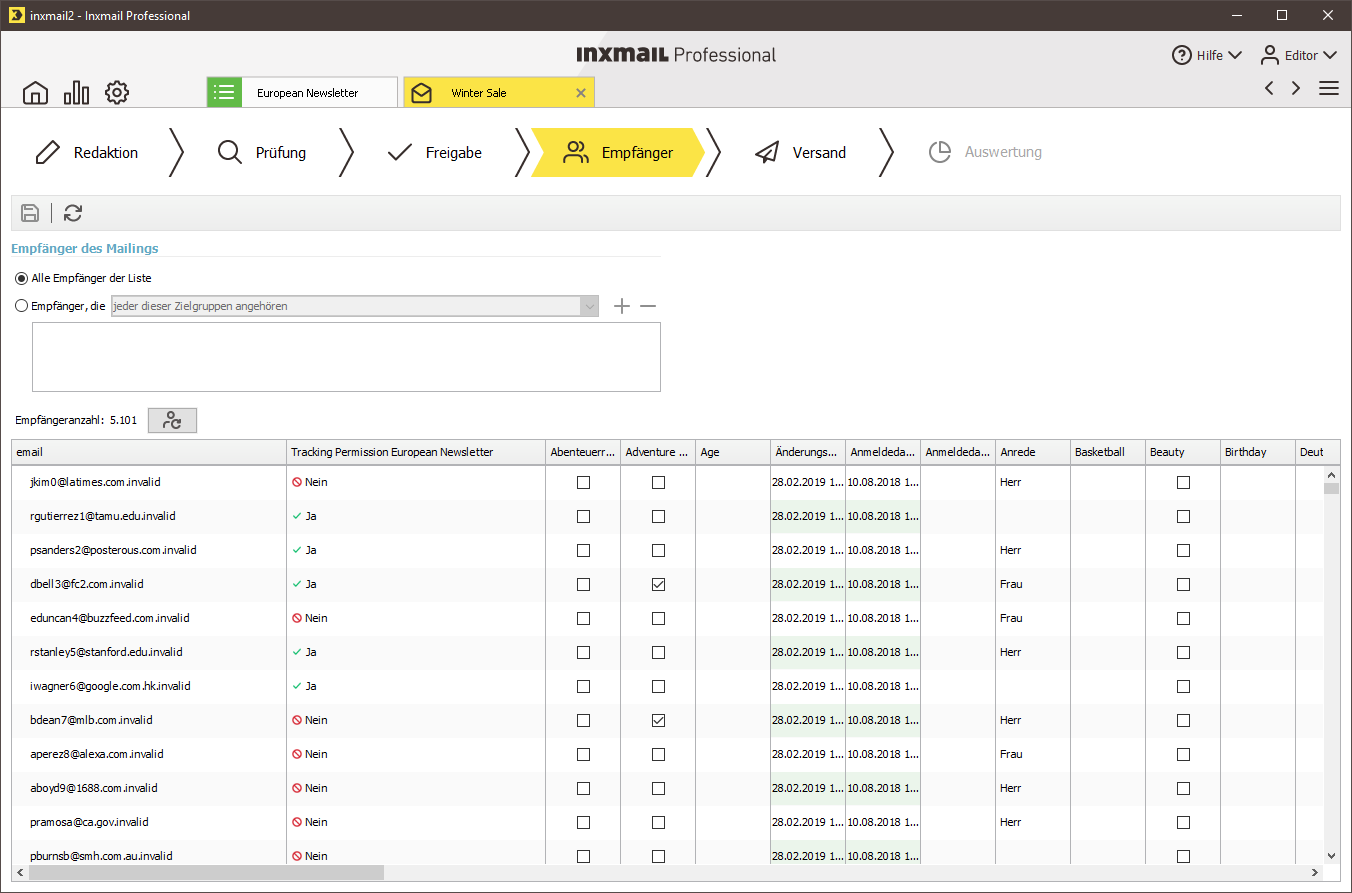Image resolution: width=1352 pixels, height=893 pixels.
Task: Sort by the Basketball column header
Action: [x=1108, y=452]
